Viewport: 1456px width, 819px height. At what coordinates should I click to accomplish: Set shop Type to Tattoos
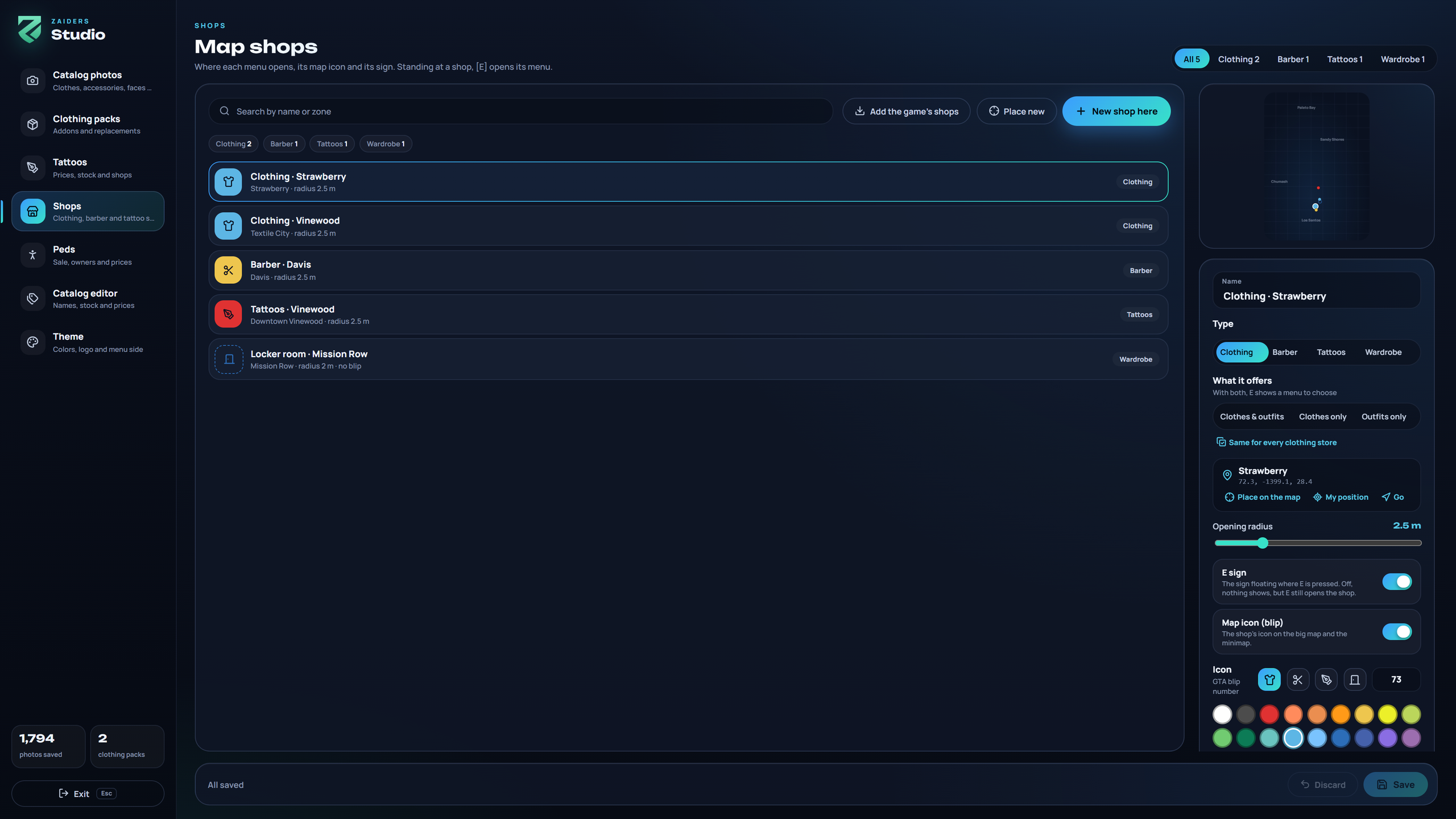1331,352
